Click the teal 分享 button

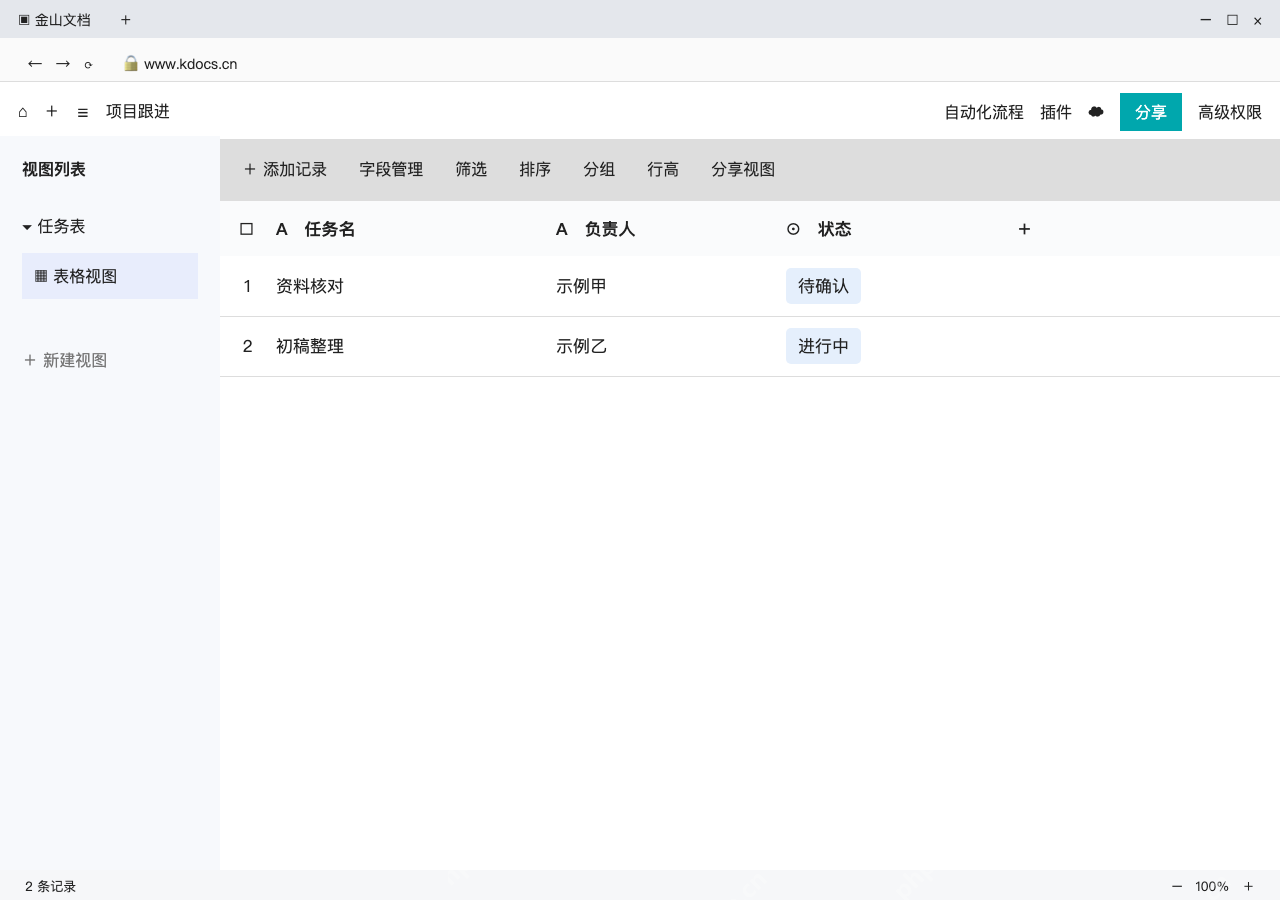[1151, 112]
